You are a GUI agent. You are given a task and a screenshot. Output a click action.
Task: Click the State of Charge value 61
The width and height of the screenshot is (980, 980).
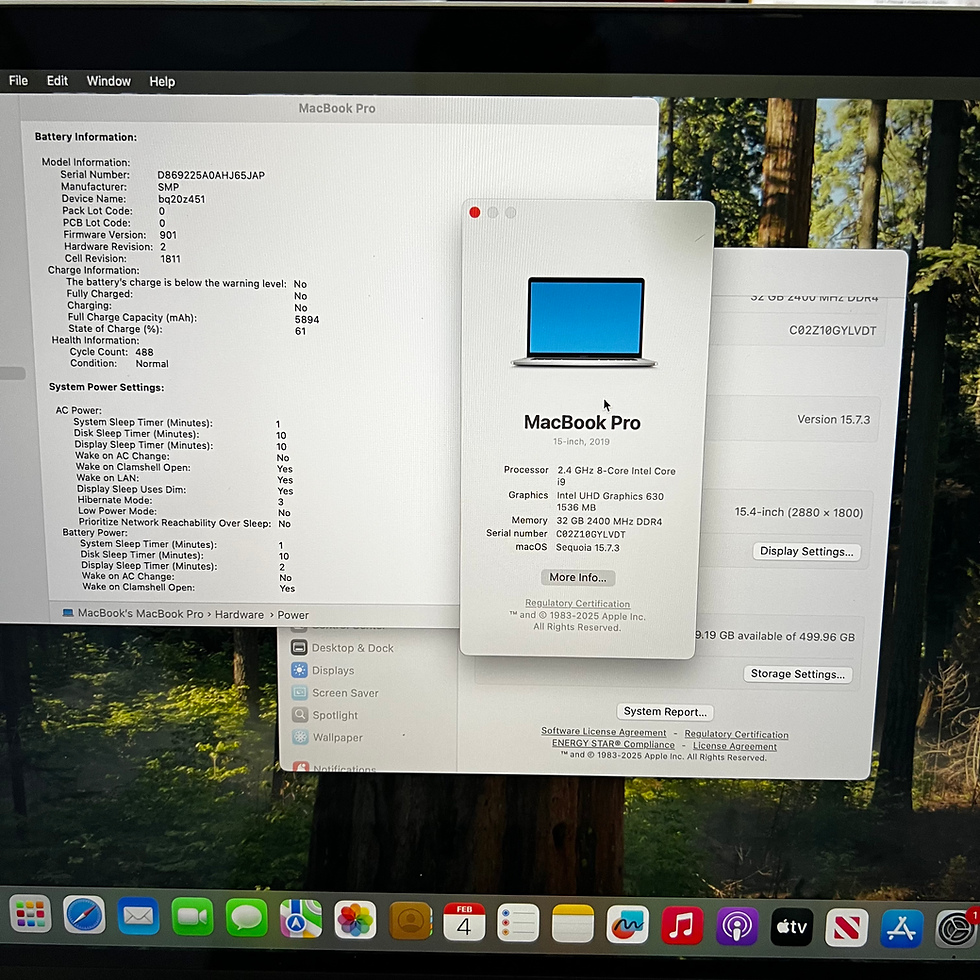pos(301,331)
